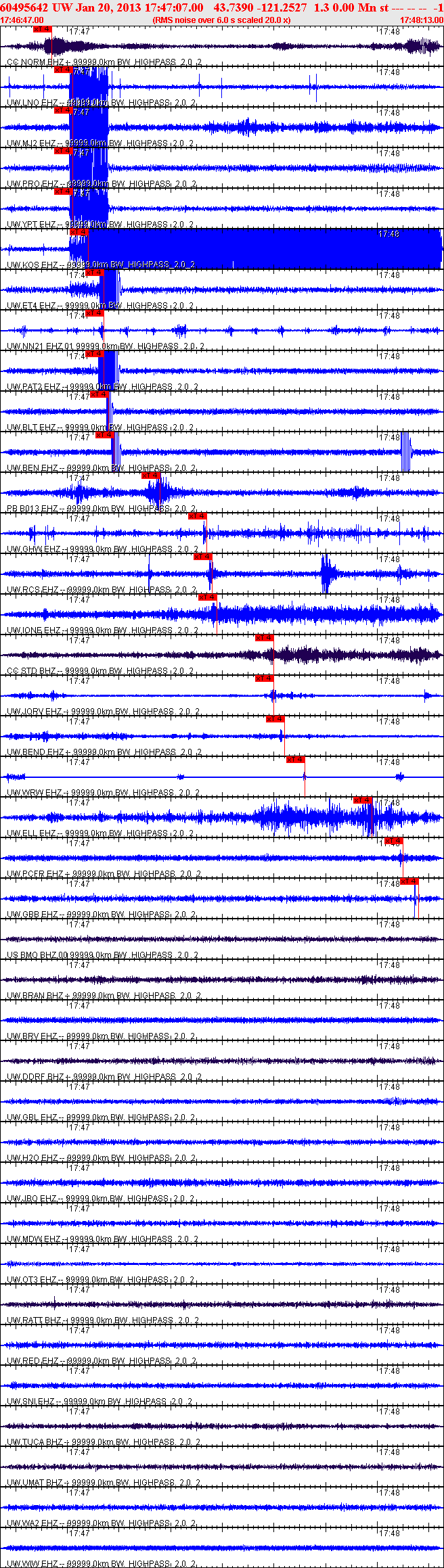
Task: Click the UW BEND EHZ station label
Action: click(x=104, y=752)
